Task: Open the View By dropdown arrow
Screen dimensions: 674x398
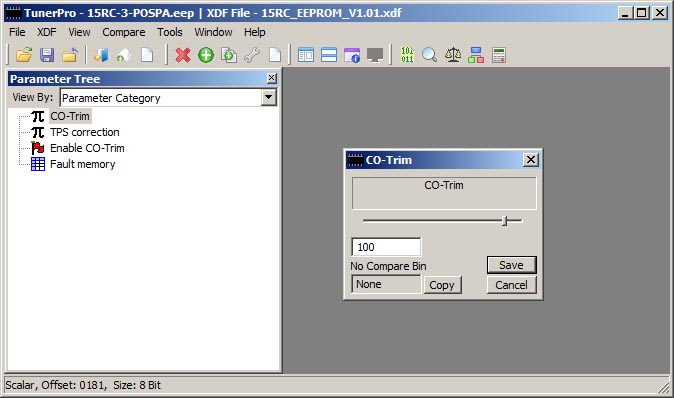Action: 269,98
